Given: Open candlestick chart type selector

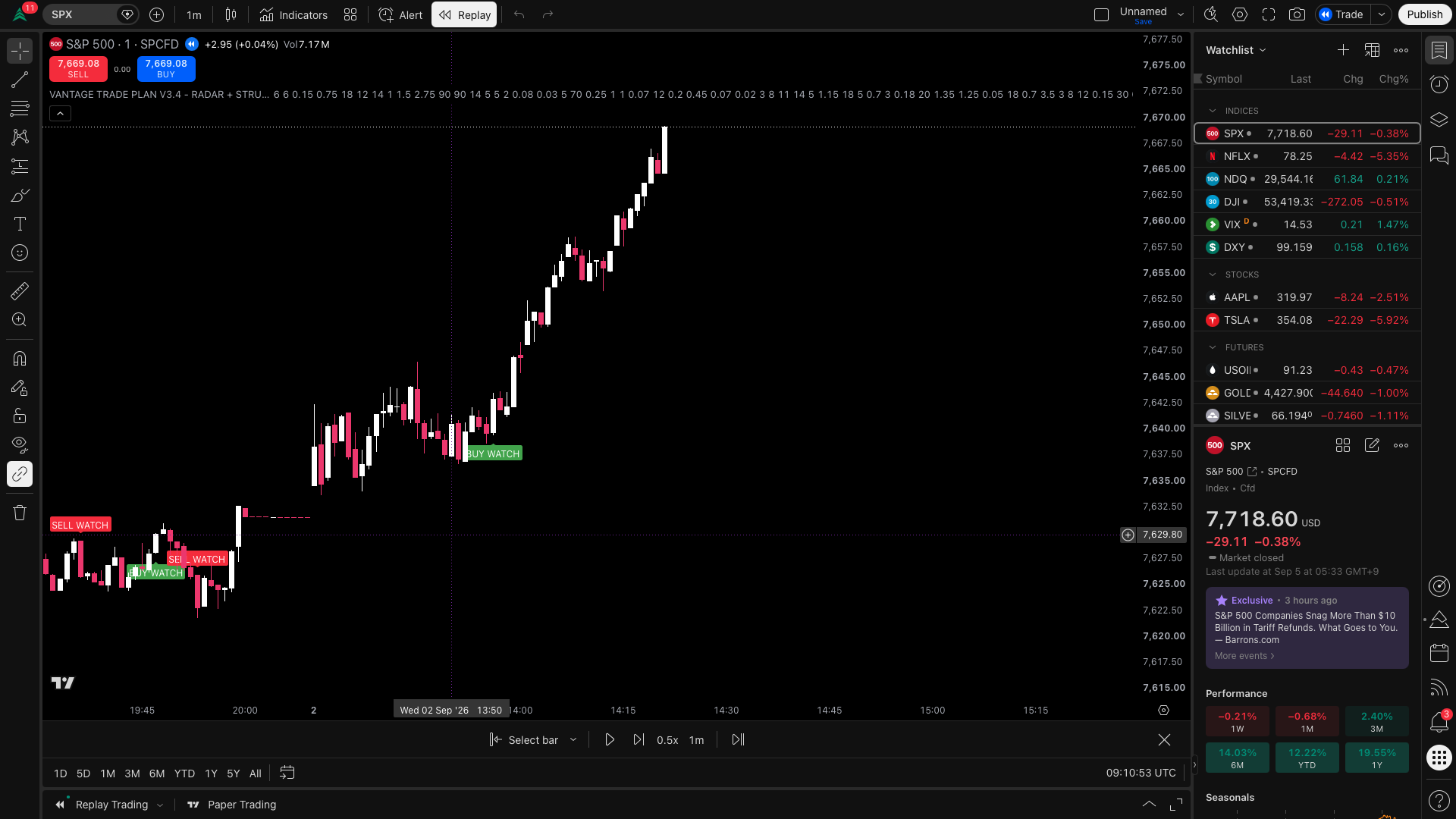Looking at the screenshot, I should pyautogui.click(x=231, y=14).
